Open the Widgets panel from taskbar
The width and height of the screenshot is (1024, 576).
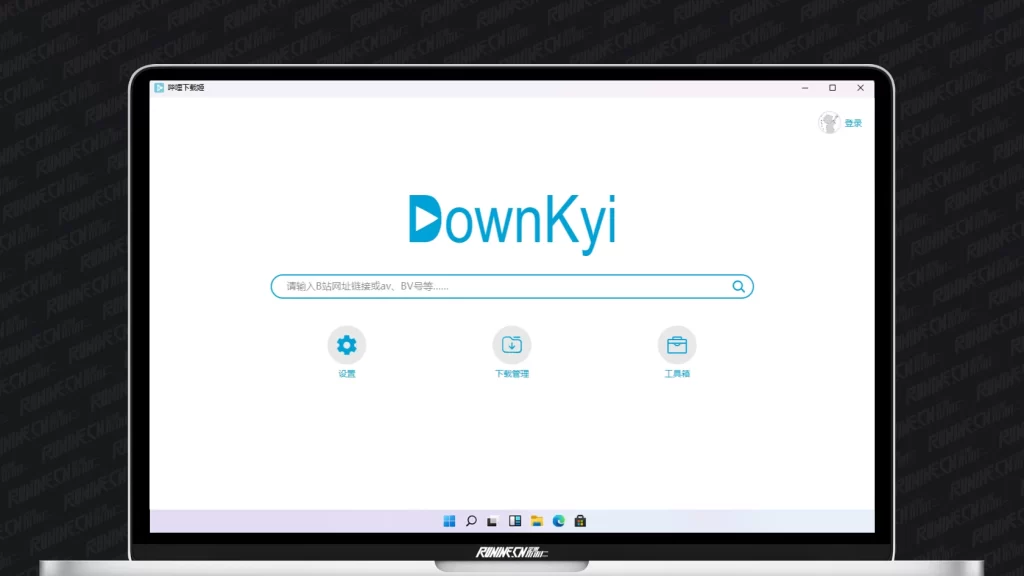515,521
